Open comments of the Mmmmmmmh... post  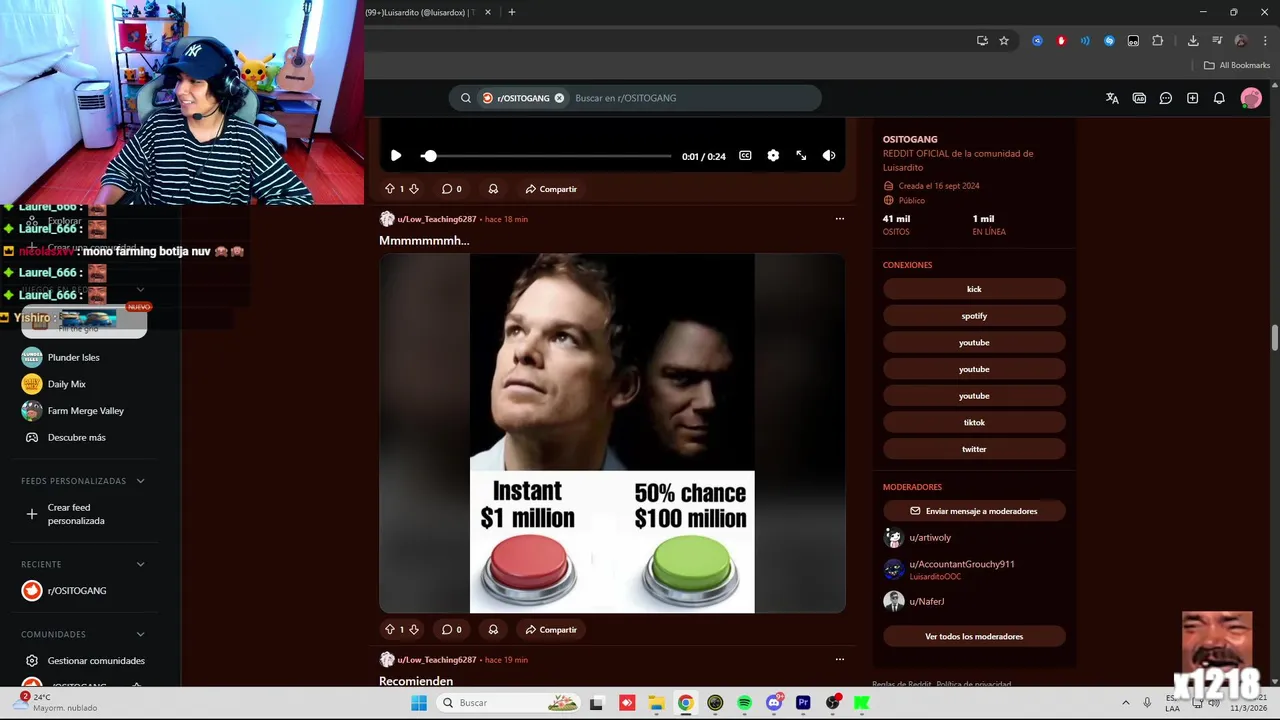click(x=452, y=630)
